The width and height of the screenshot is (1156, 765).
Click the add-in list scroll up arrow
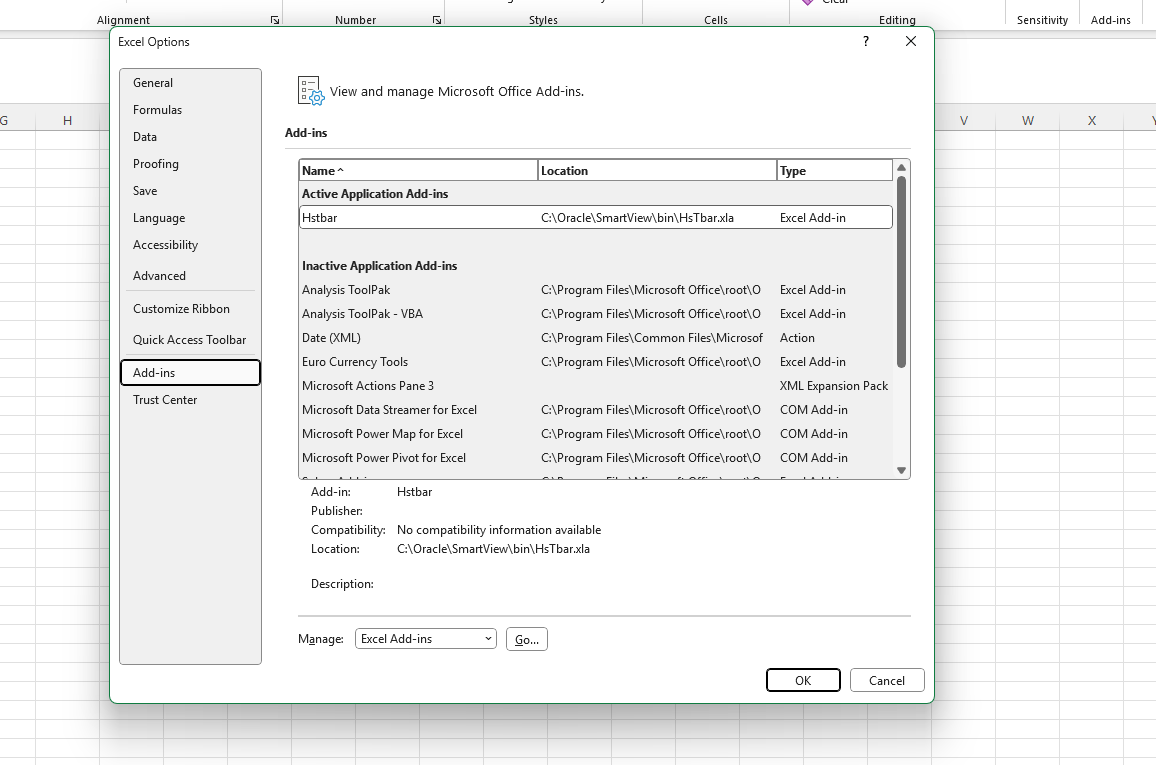(901, 167)
